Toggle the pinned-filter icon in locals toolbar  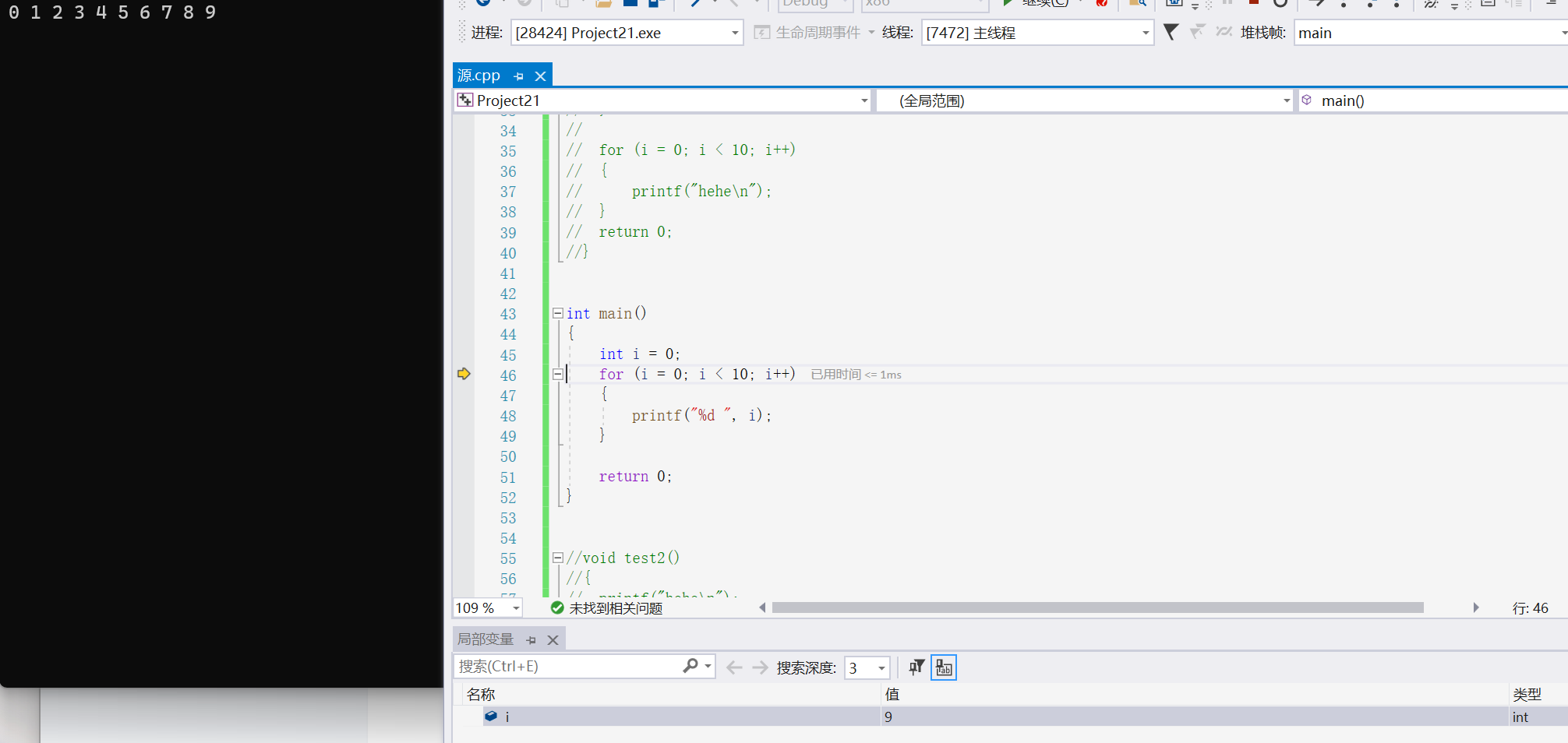point(916,667)
